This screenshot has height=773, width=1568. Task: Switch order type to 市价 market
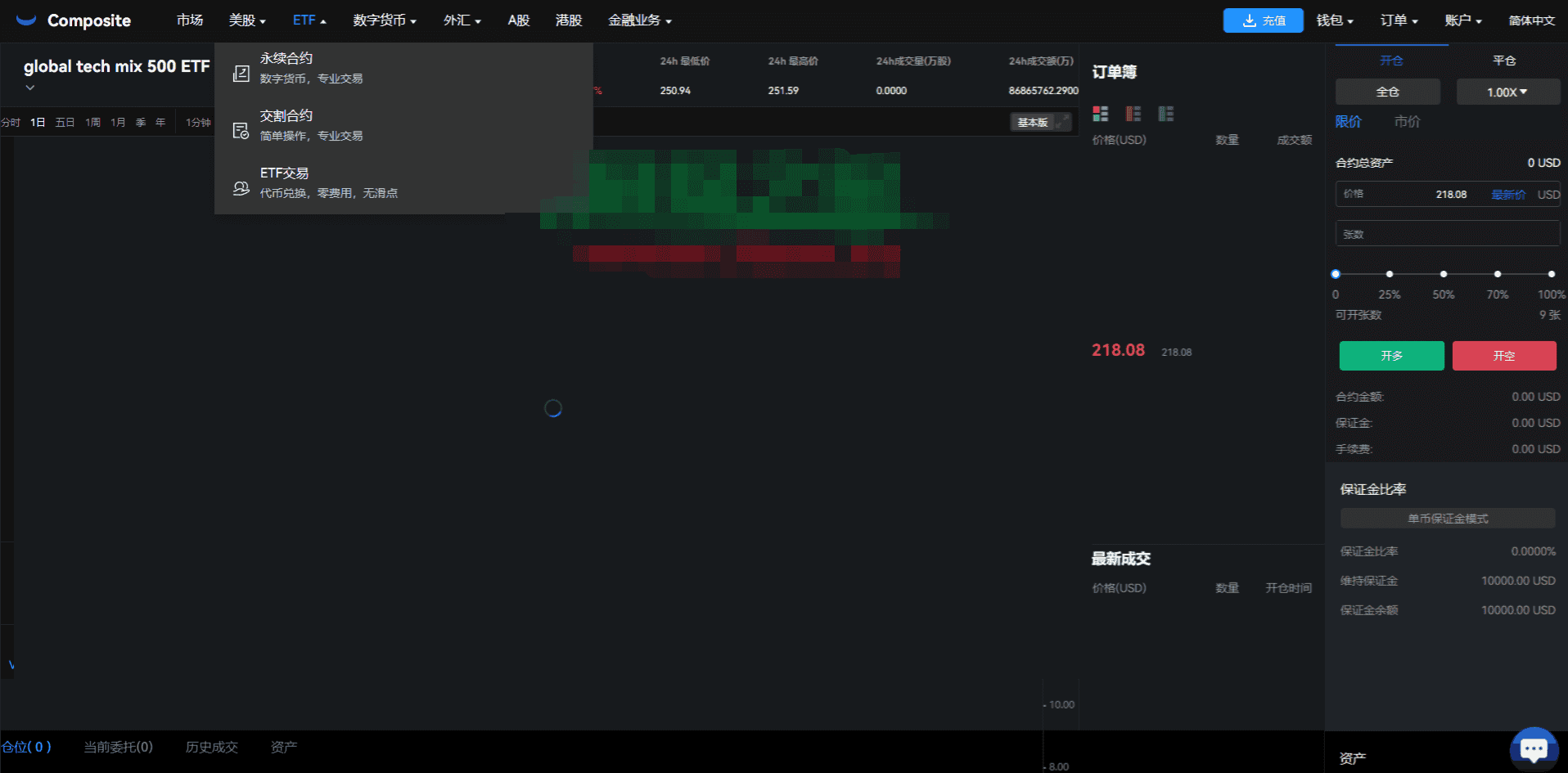[x=1407, y=122]
